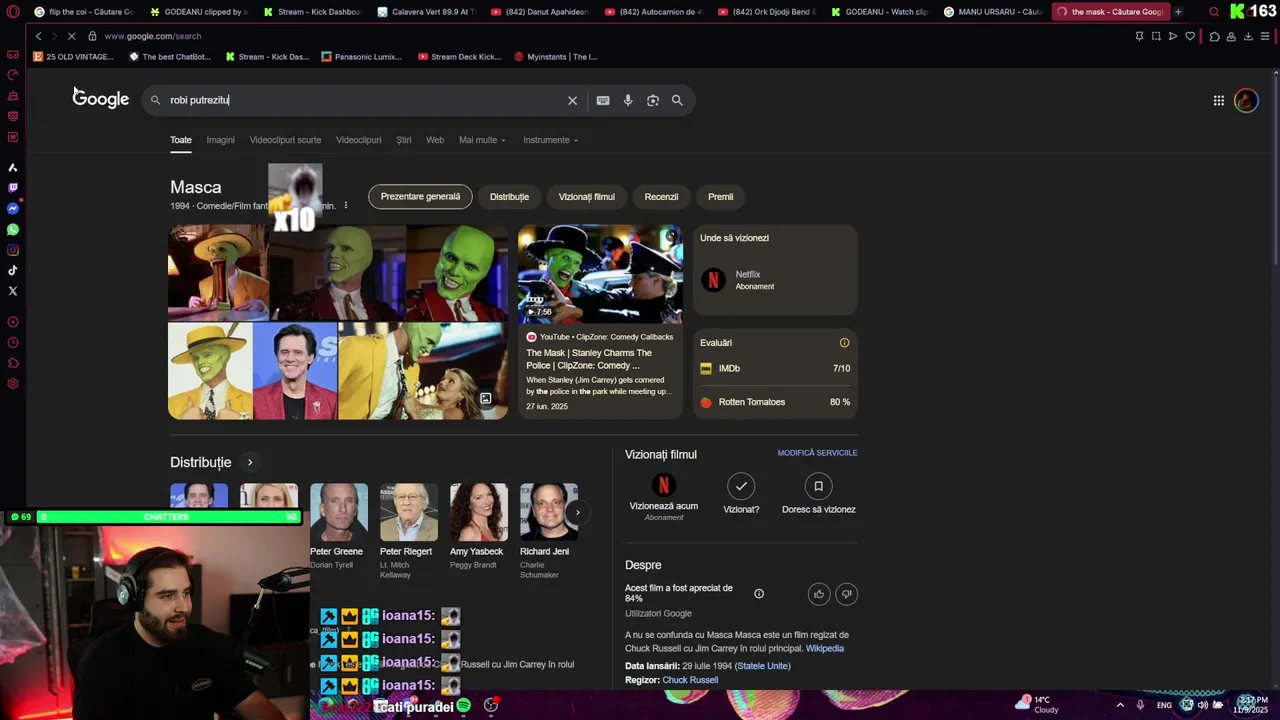Stop page loading with the X button

click(x=72, y=36)
